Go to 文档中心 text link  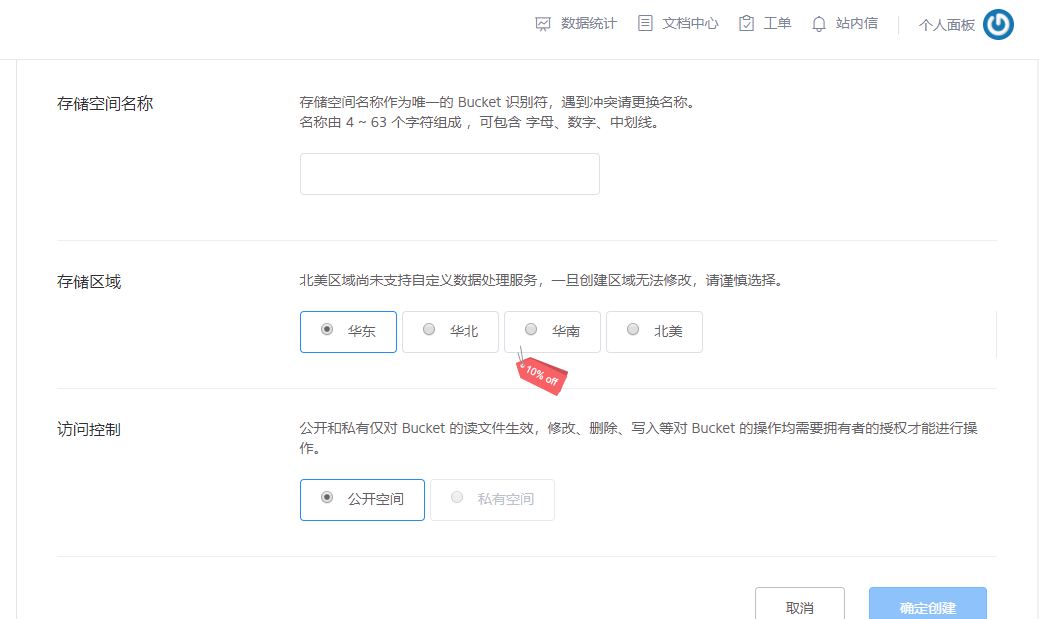pos(690,24)
